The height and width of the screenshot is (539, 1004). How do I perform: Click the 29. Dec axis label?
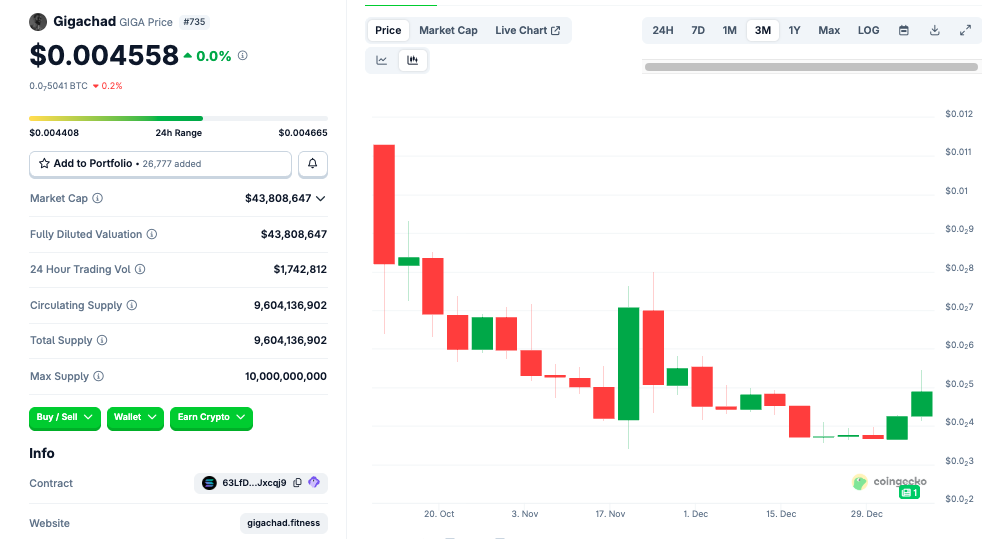(x=866, y=513)
